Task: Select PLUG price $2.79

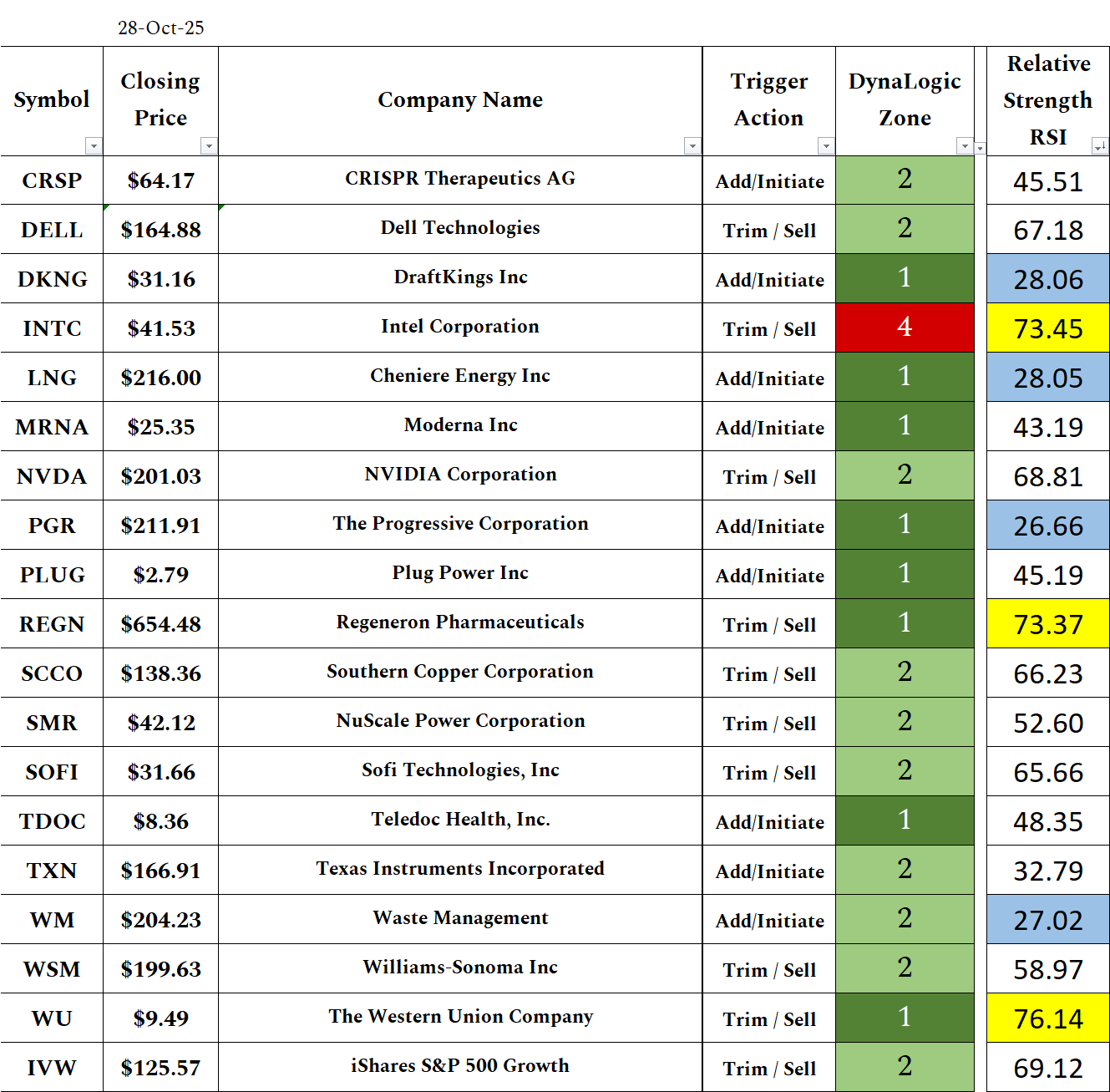Action: tap(161, 574)
